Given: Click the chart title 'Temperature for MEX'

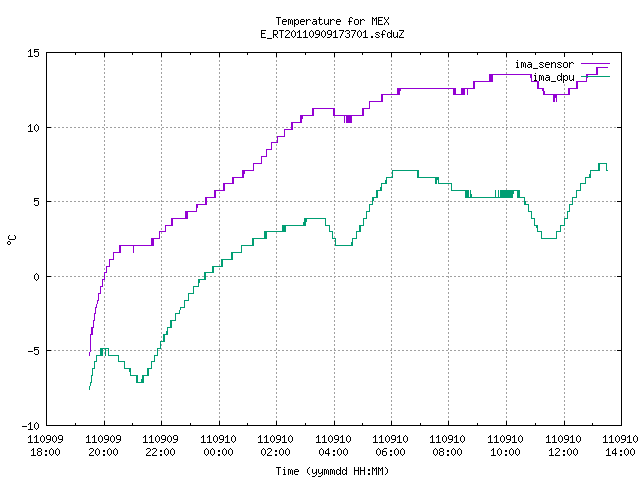Looking at the screenshot, I should 332,21.
